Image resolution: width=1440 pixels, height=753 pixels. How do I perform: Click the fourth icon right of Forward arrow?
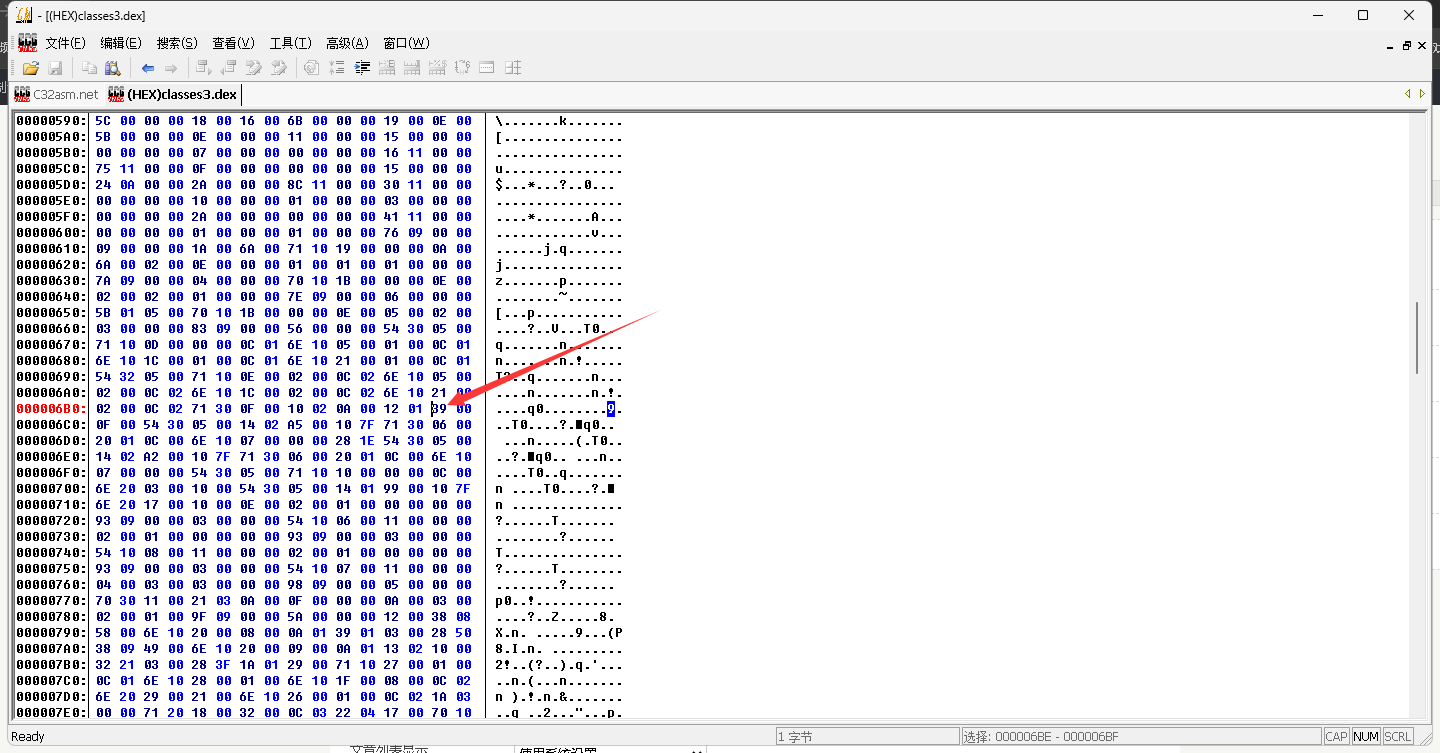[x=279, y=68]
